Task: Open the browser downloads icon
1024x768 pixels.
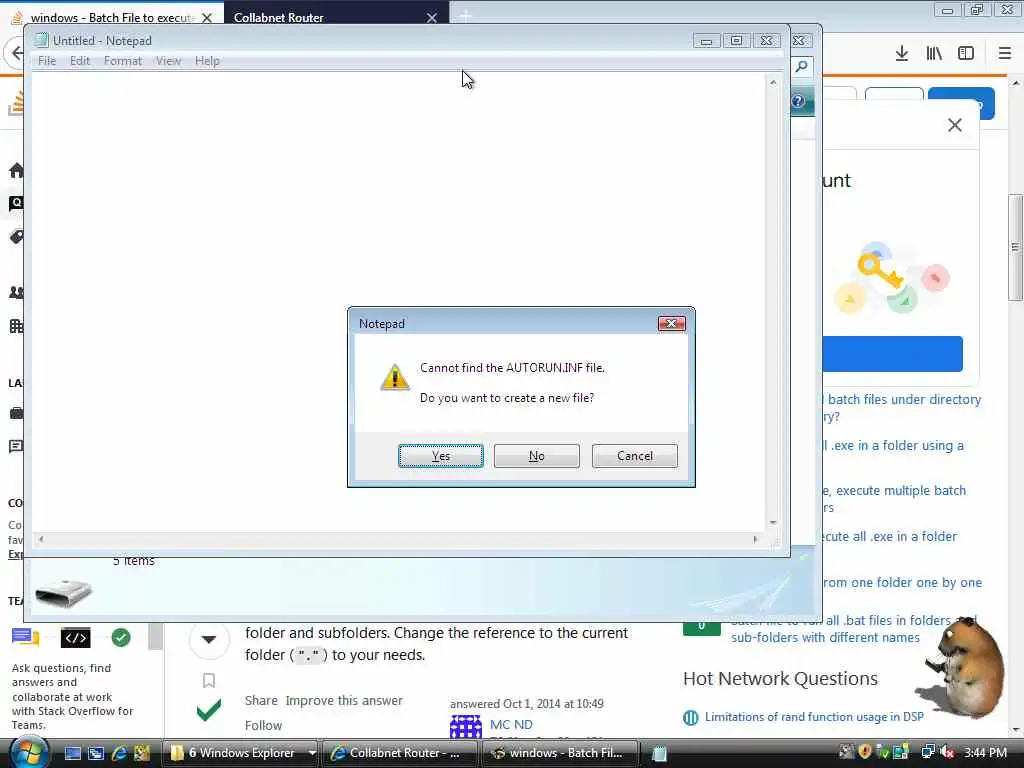Action: 902,54
